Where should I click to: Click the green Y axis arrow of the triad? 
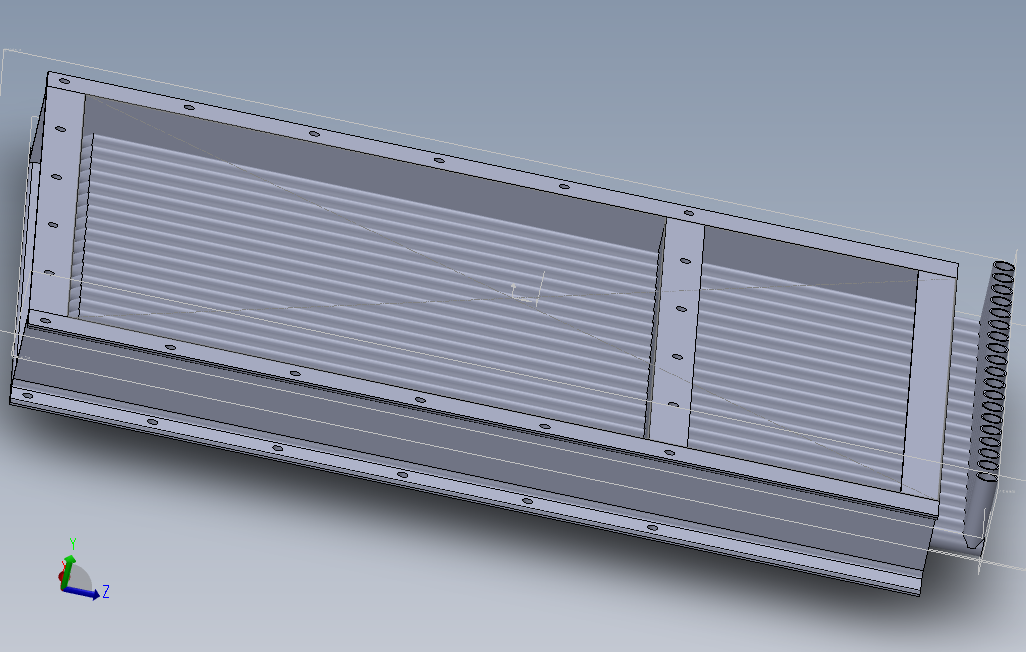click(x=67, y=570)
